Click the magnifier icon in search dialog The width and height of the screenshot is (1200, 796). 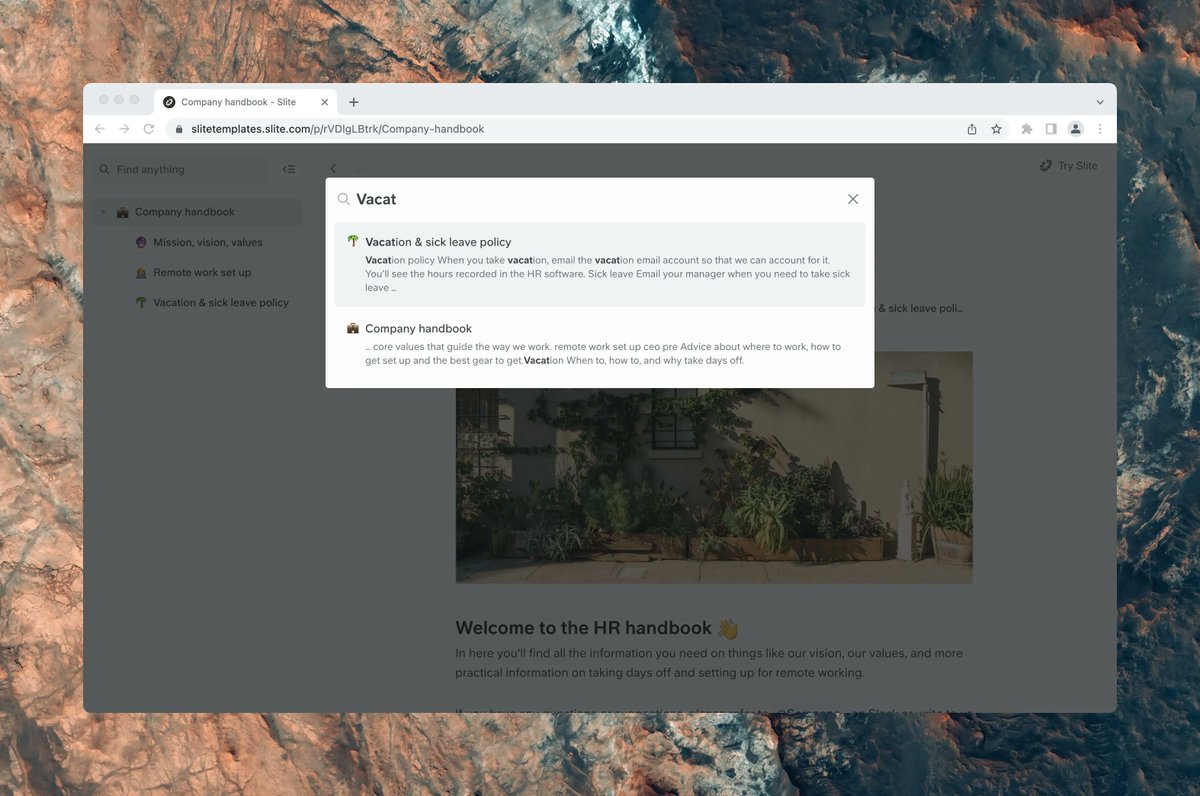(344, 199)
